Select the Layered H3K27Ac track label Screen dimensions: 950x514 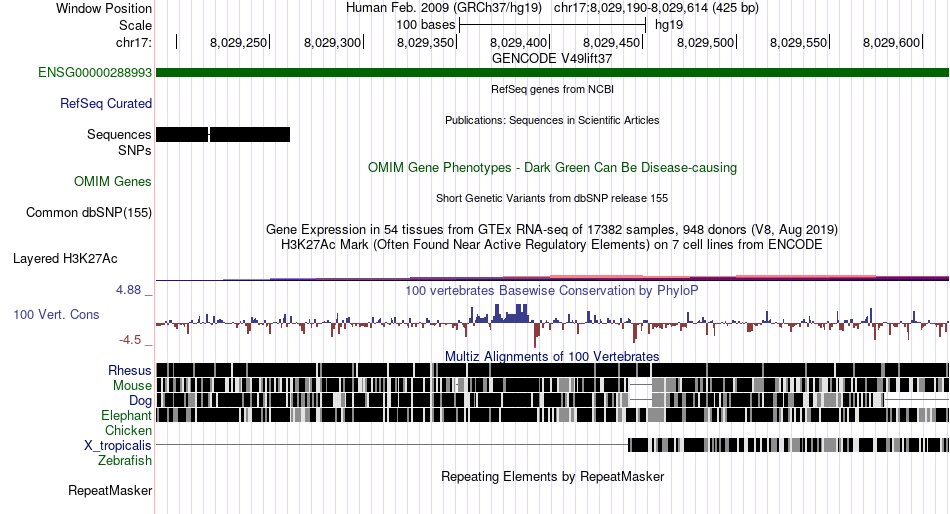click(65, 259)
